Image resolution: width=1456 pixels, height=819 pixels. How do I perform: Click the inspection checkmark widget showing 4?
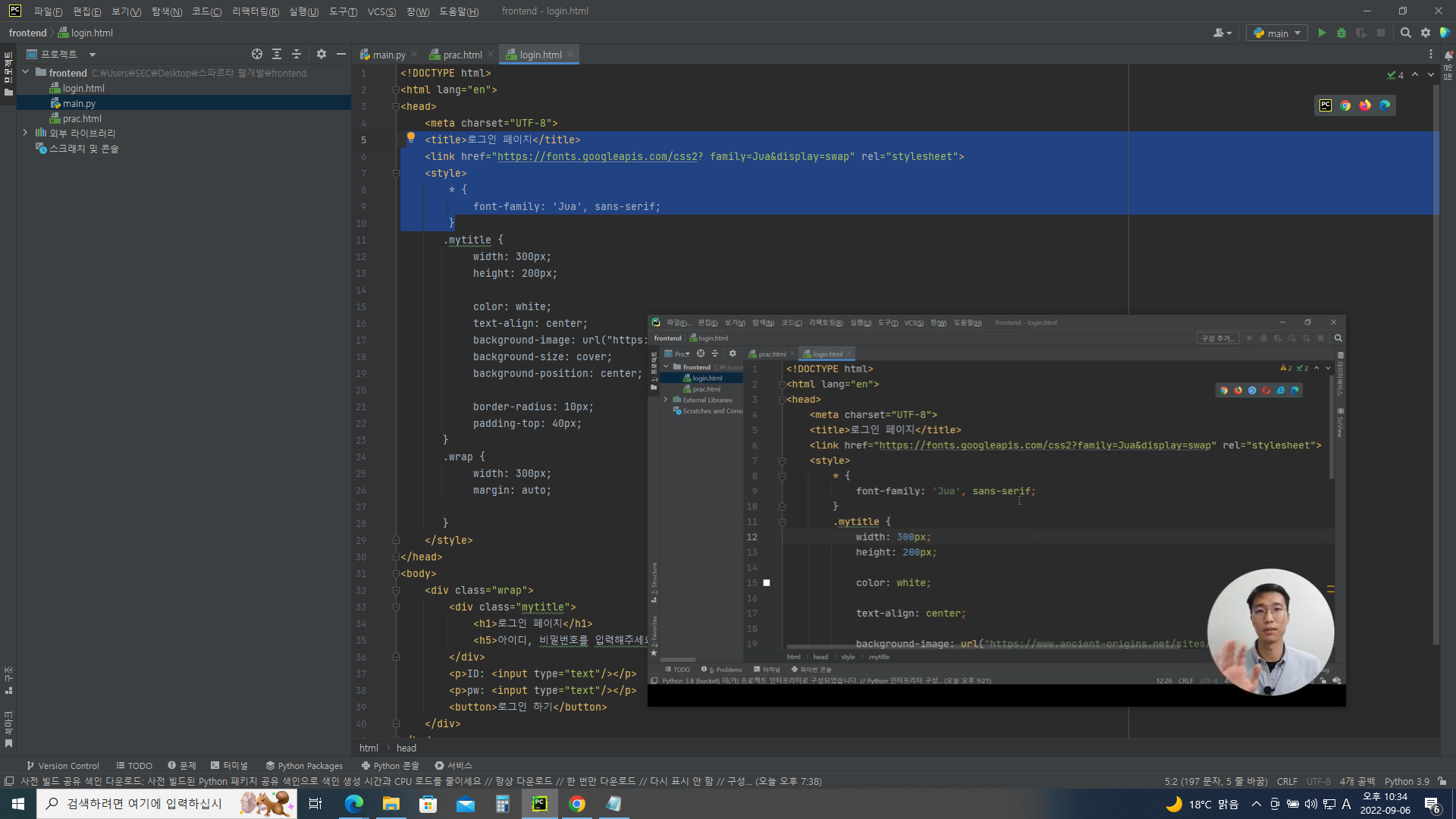click(1395, 75)
